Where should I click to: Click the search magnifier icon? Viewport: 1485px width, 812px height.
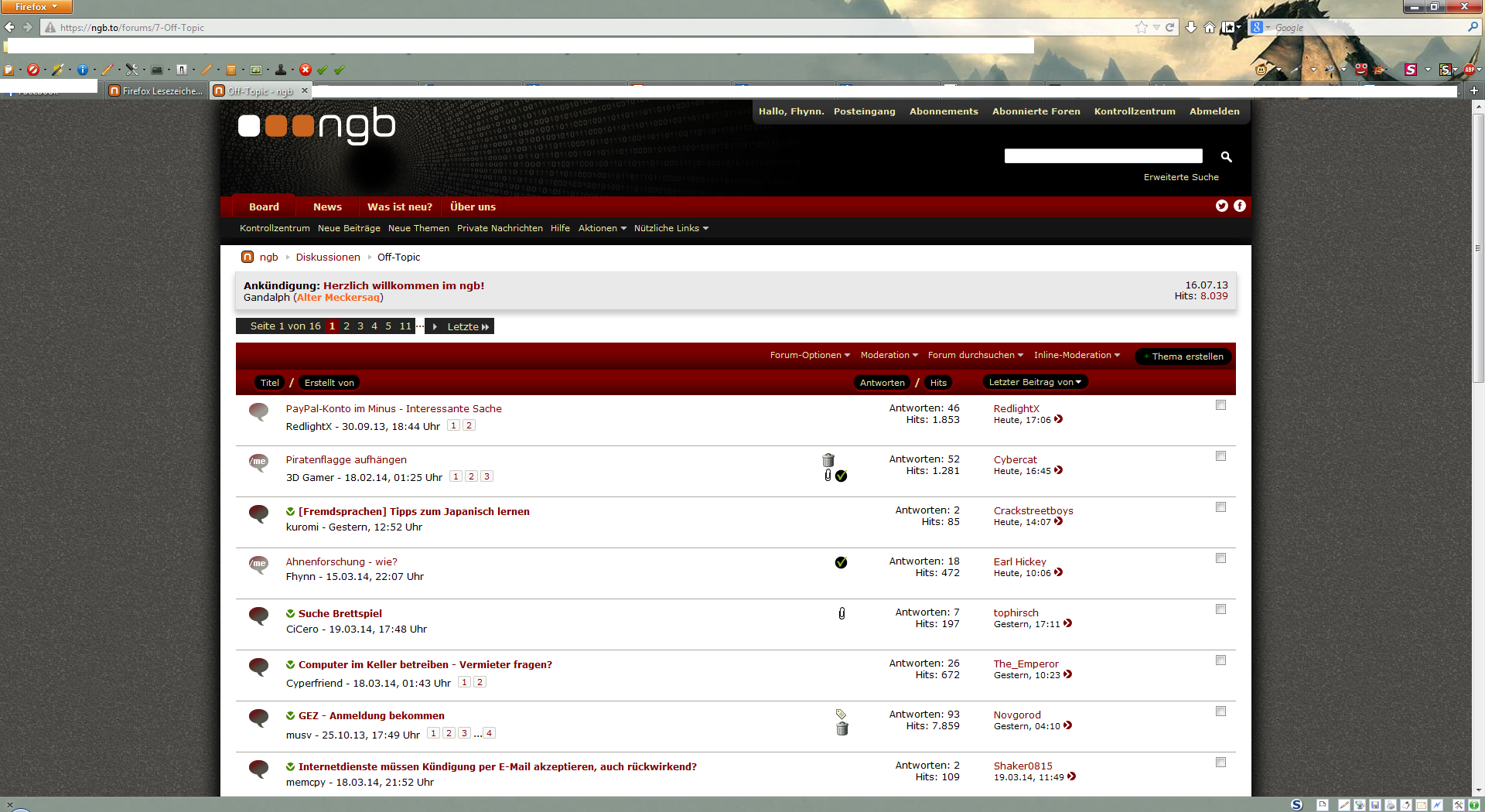1226,157
